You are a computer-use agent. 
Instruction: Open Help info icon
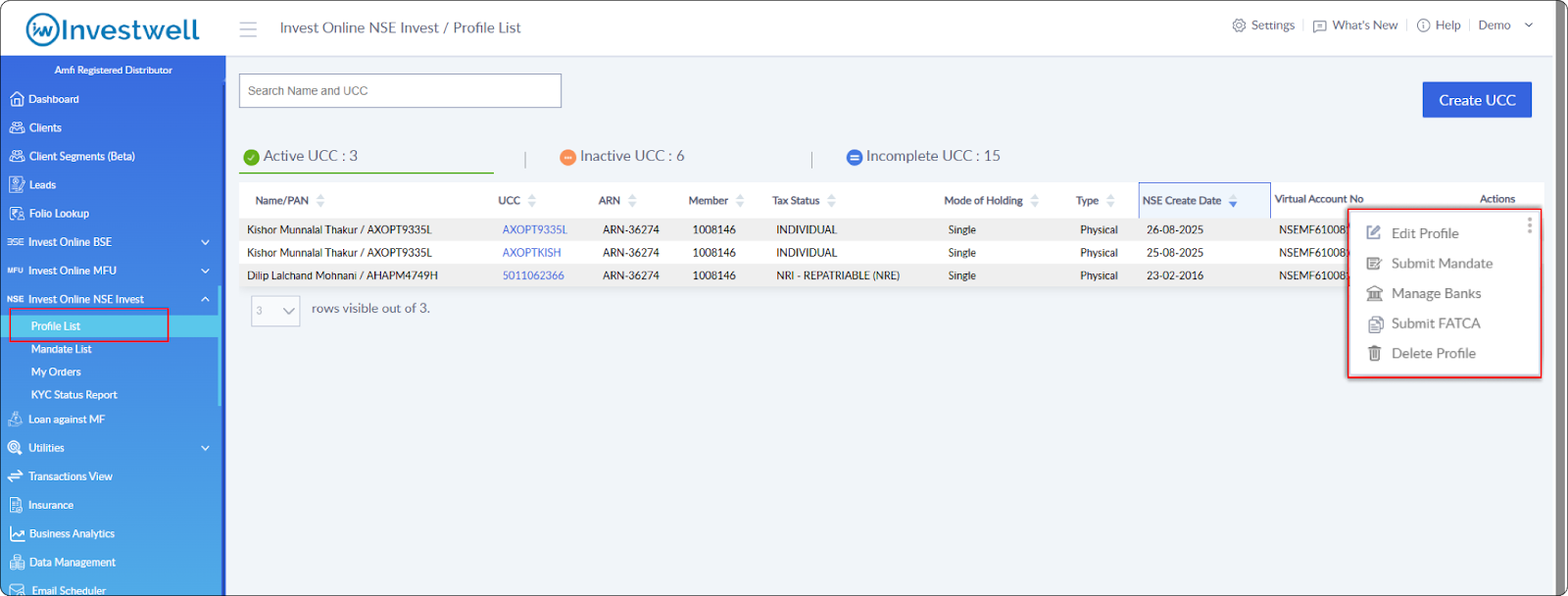click(1423, 25)
